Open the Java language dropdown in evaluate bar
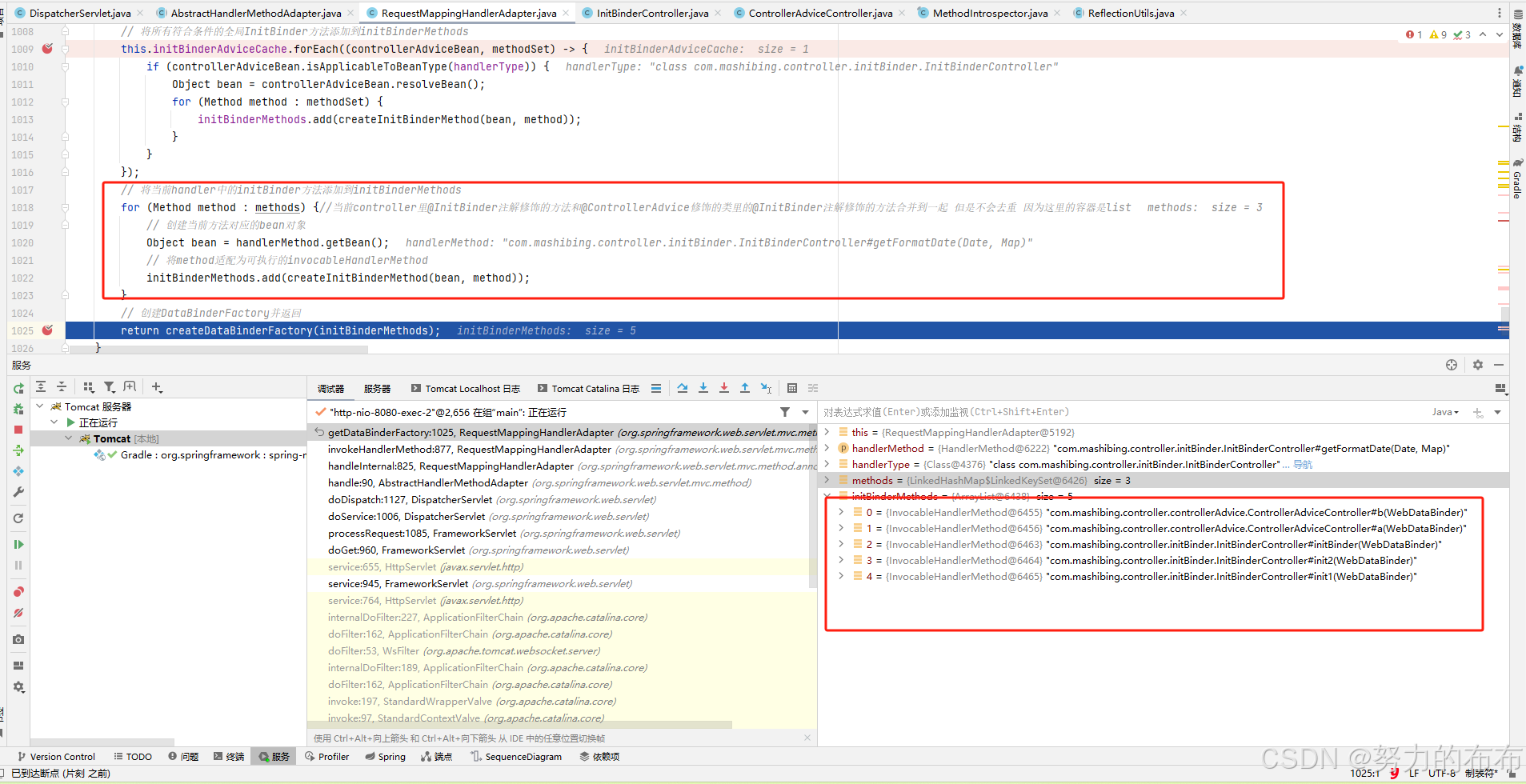 click(1445, 412)
